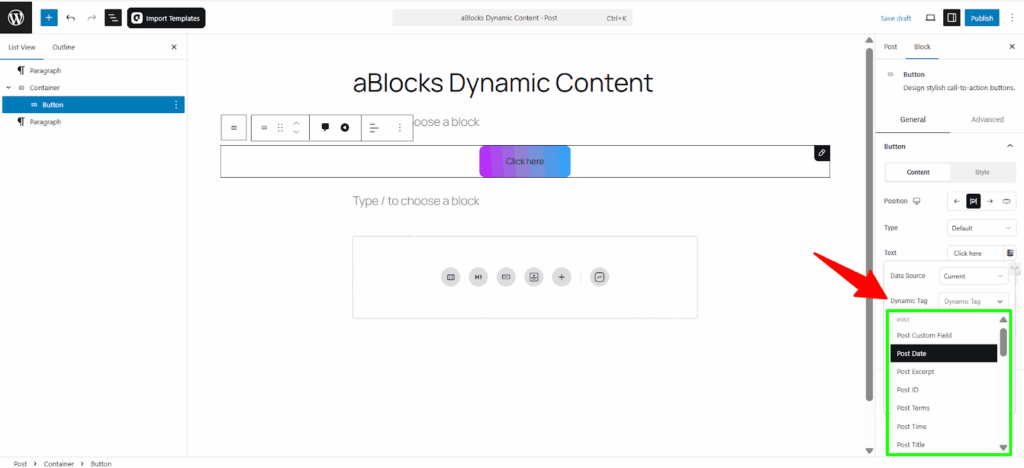Screen dimensions: 1024x468
Task: Open the align options in block toolbar
Action: [374, 127]
